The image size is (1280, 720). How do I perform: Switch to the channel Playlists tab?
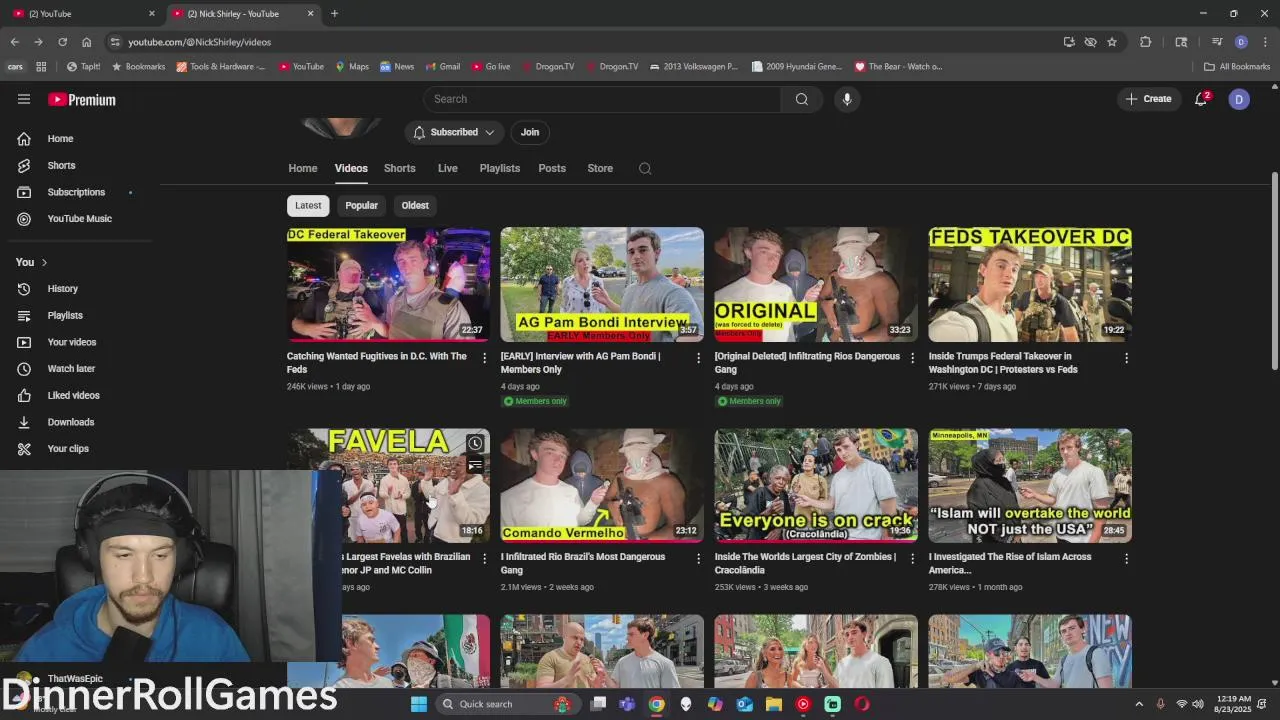pyautogui.click(x=499, y=168)
